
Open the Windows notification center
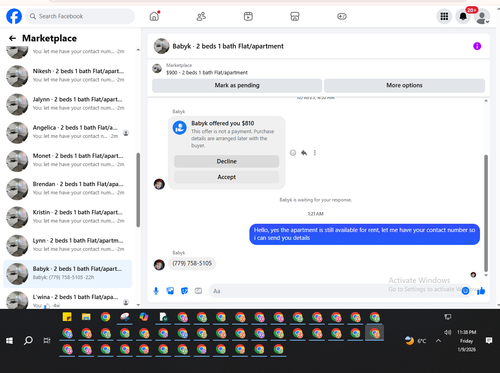coord(489,340)
